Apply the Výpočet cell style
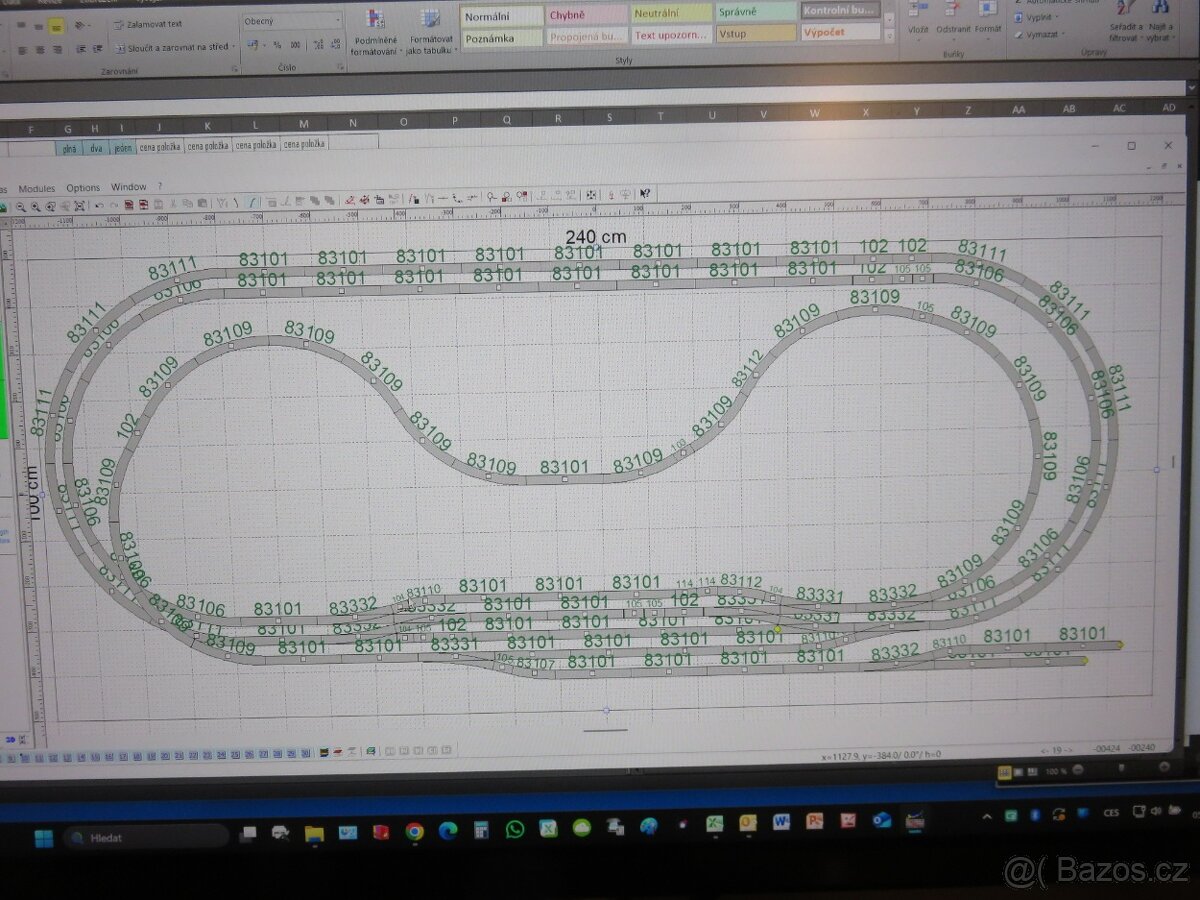This screenshot has height=900, width=1200. tap(840, 31)
